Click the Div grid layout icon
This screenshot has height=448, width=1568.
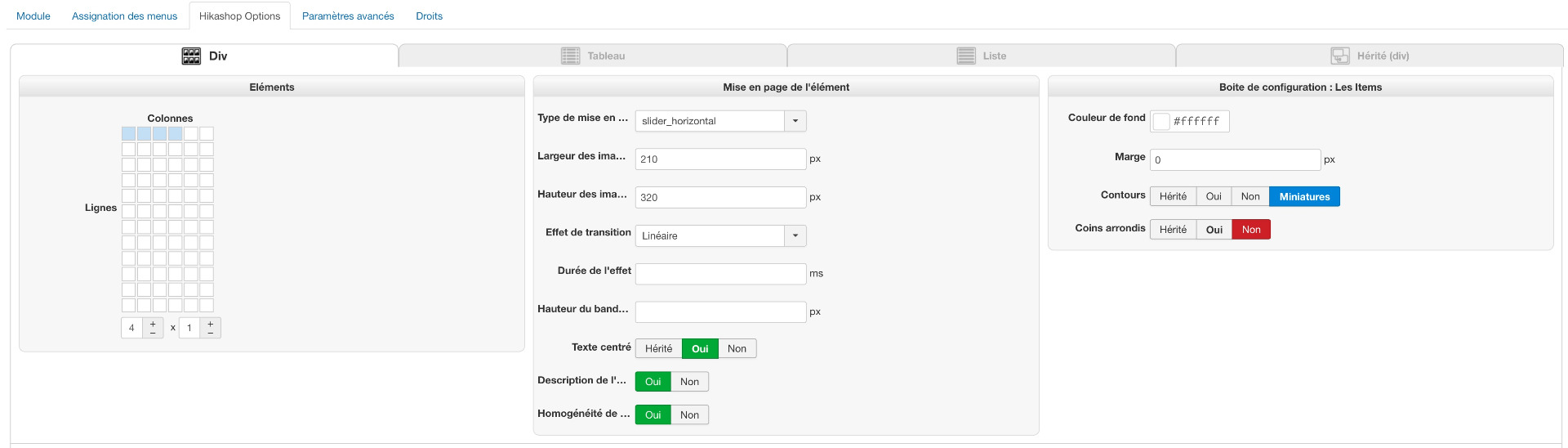pos(191,56)
